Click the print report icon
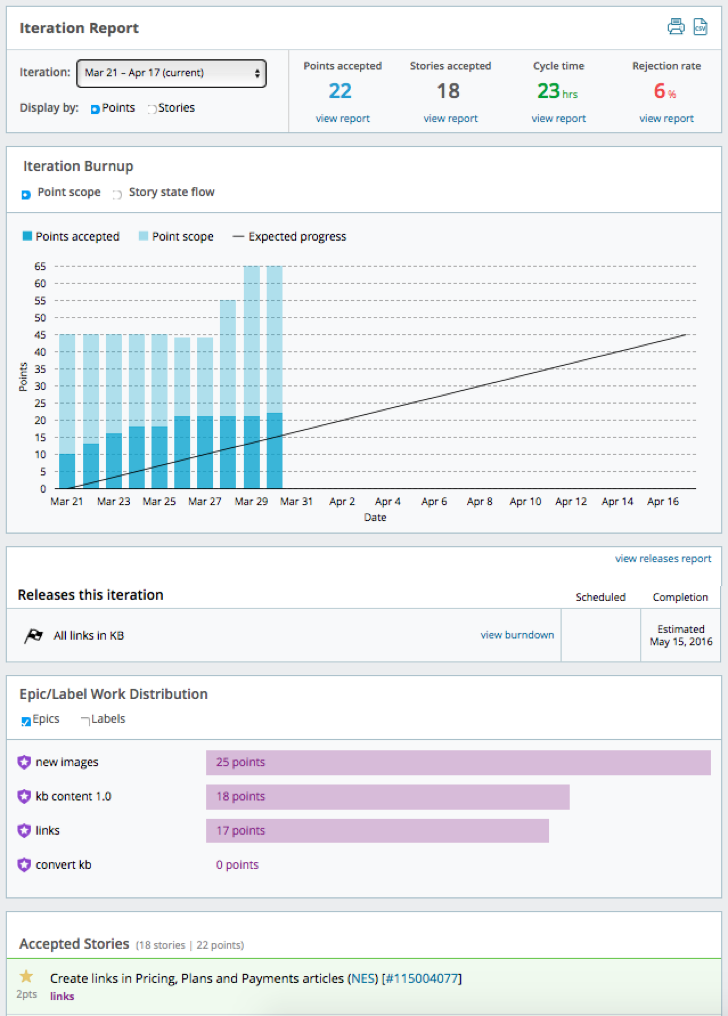Image resolution: width=728 pixels, height=1016 pixels. [676, 27]
